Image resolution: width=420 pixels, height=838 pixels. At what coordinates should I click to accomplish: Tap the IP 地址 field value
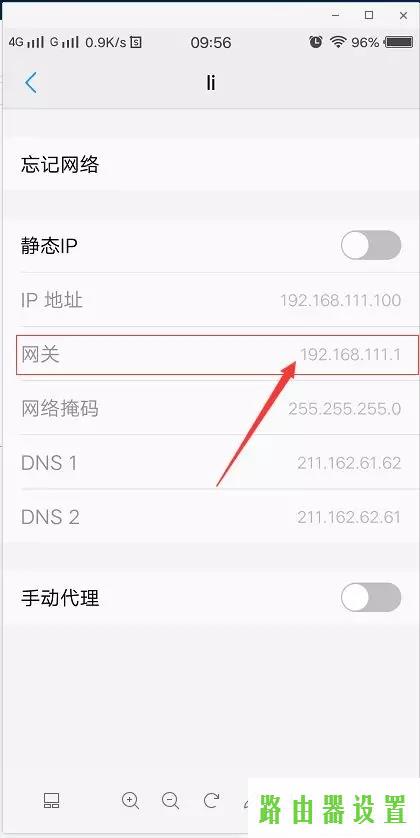pyautogui.click(x=340, y=300)
